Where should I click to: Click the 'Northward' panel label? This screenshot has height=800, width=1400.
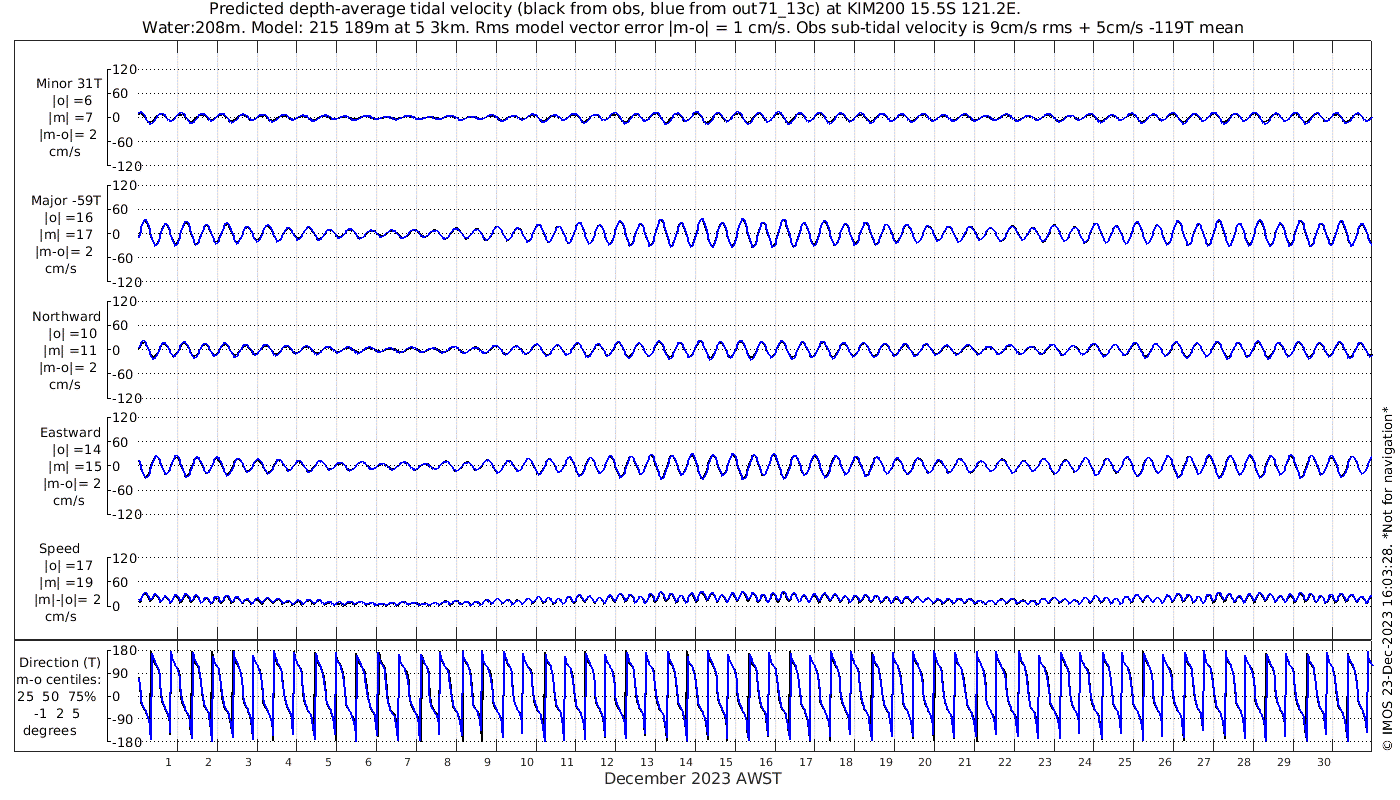pyautogui.click(x=66, y=316)
